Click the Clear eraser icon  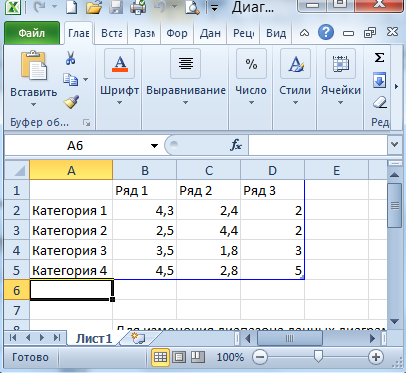point(380,102)
